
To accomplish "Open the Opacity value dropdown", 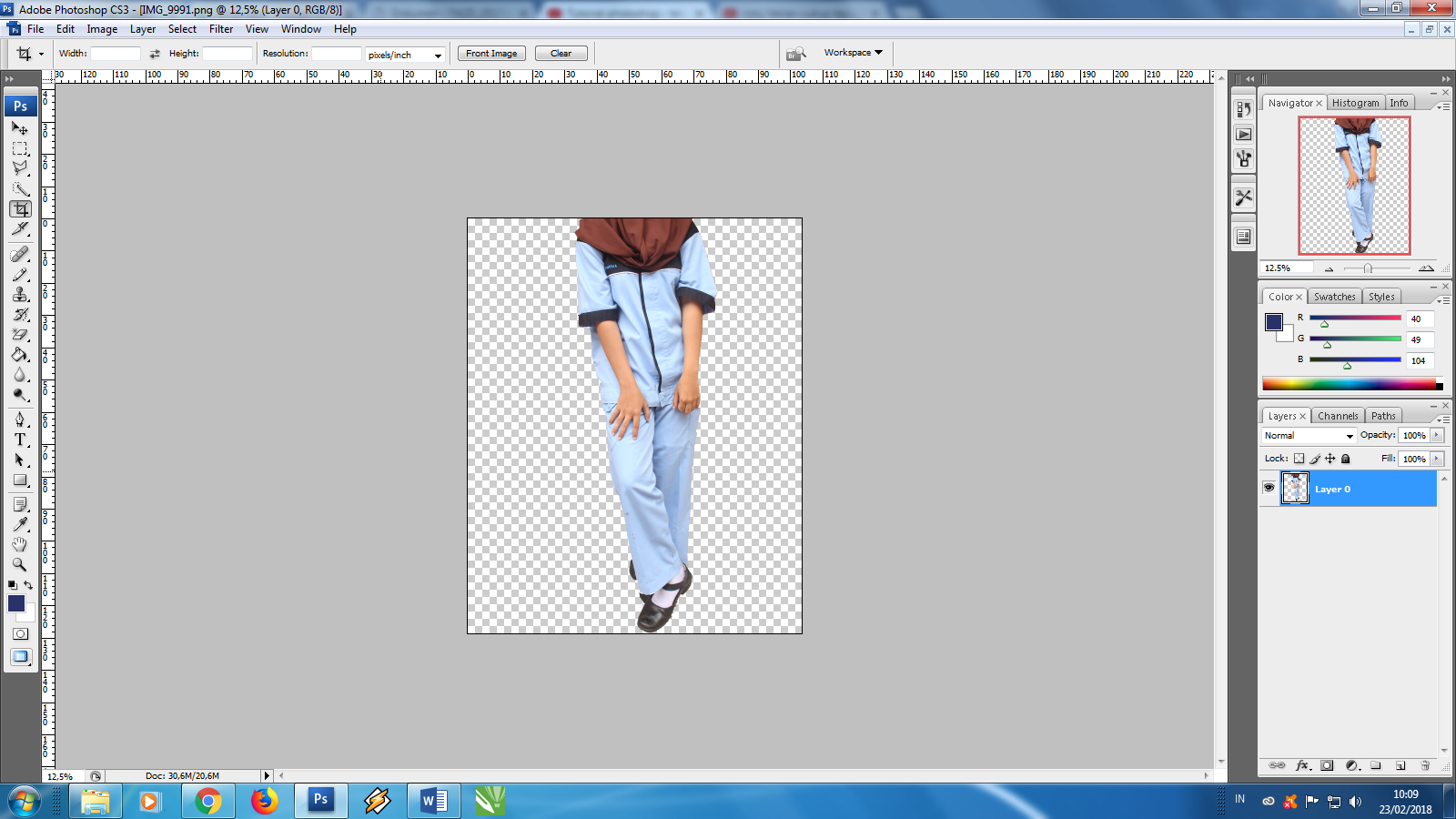I will (1435, 435).
